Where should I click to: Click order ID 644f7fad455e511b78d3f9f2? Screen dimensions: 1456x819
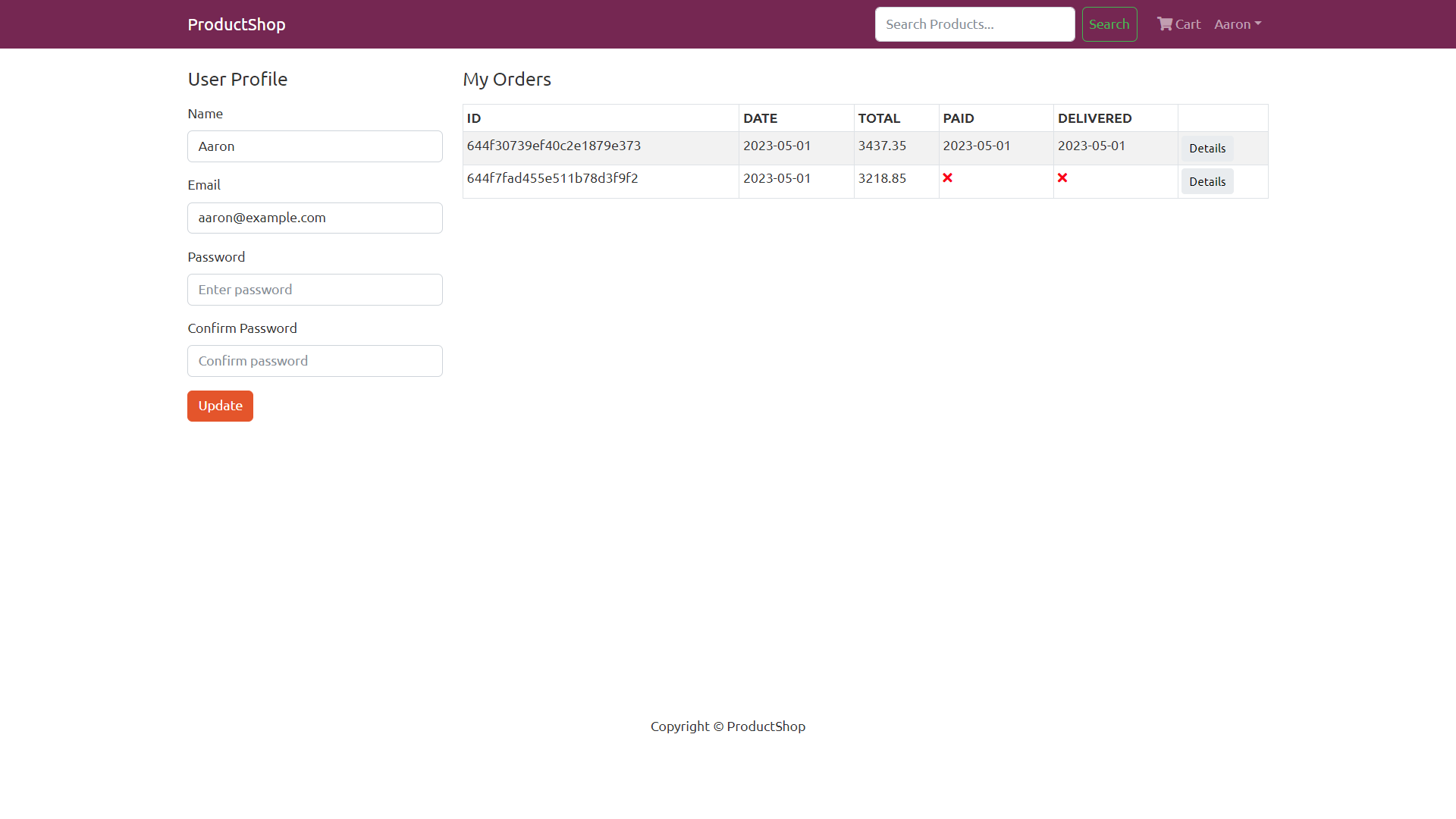click(552, 178)
